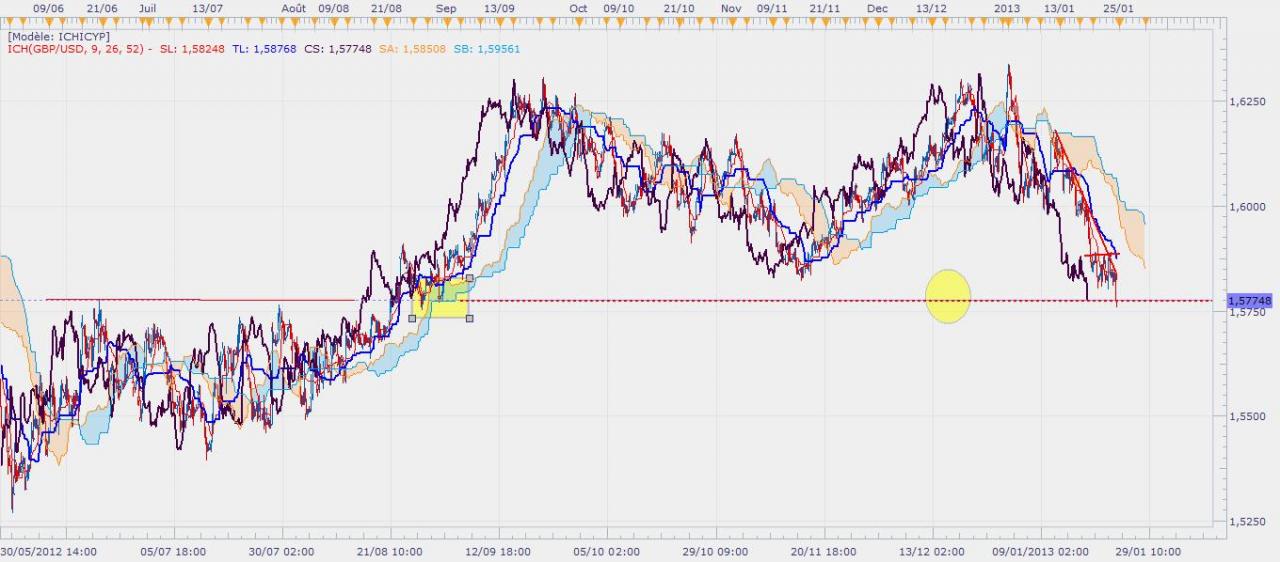Screen dimensions: 1280x562
Task: Click the highlighted 1,57748 price tag
Action: pyautogui.click(x=1249, y=300)
